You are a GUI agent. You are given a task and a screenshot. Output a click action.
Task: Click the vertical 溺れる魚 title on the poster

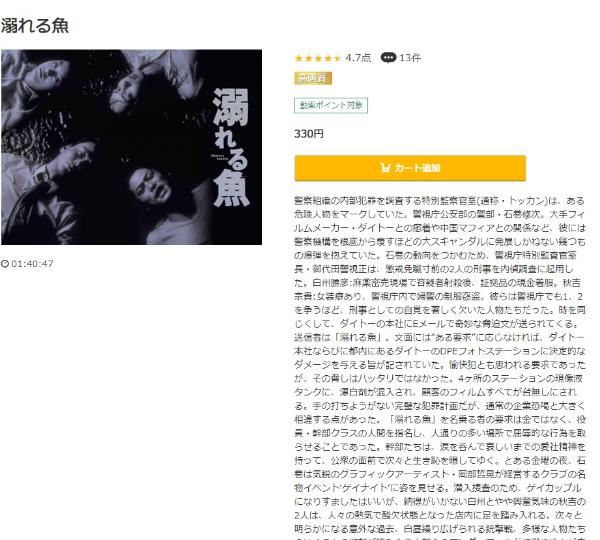click(x=231, y=148)
